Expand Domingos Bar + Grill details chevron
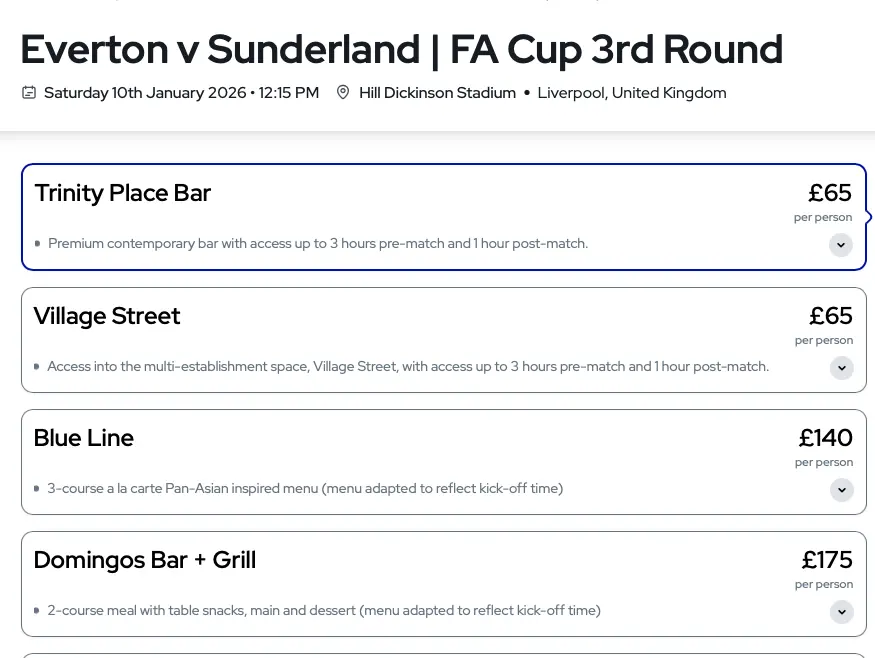 coord(841,612)
